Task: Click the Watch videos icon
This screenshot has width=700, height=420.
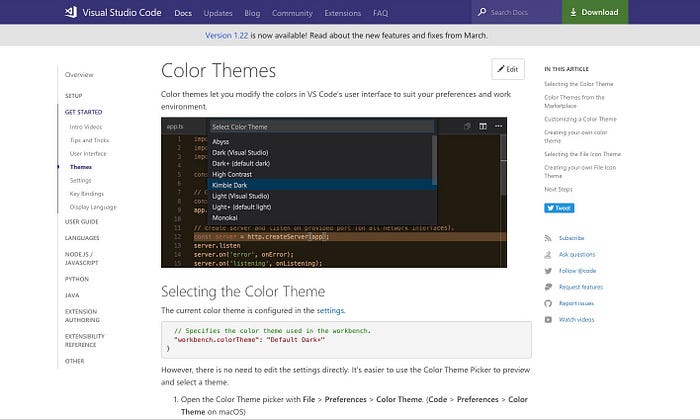Action: [x=548, y=320]
